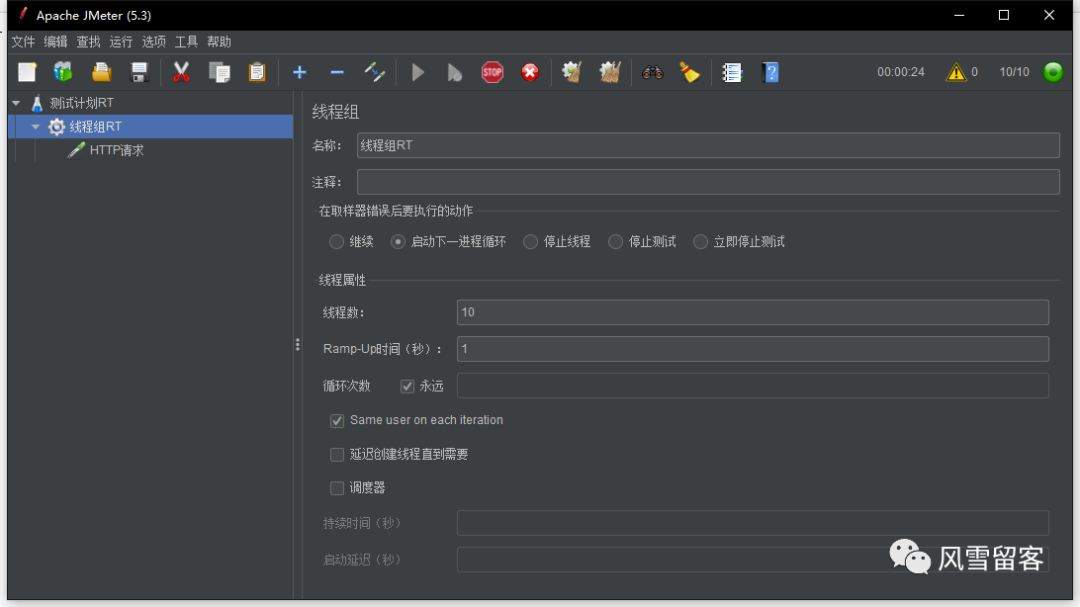Shut down the test with the red X icon

click(x=530, y=72)
